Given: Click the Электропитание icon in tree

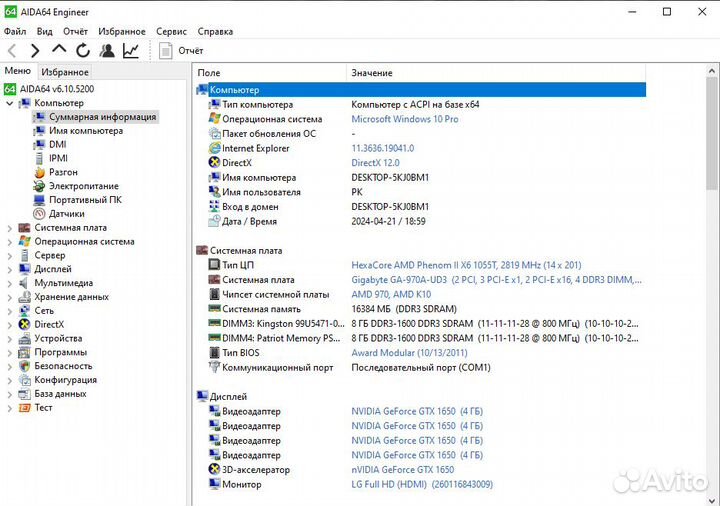Looking at the screenshot, I should (39, 186).
